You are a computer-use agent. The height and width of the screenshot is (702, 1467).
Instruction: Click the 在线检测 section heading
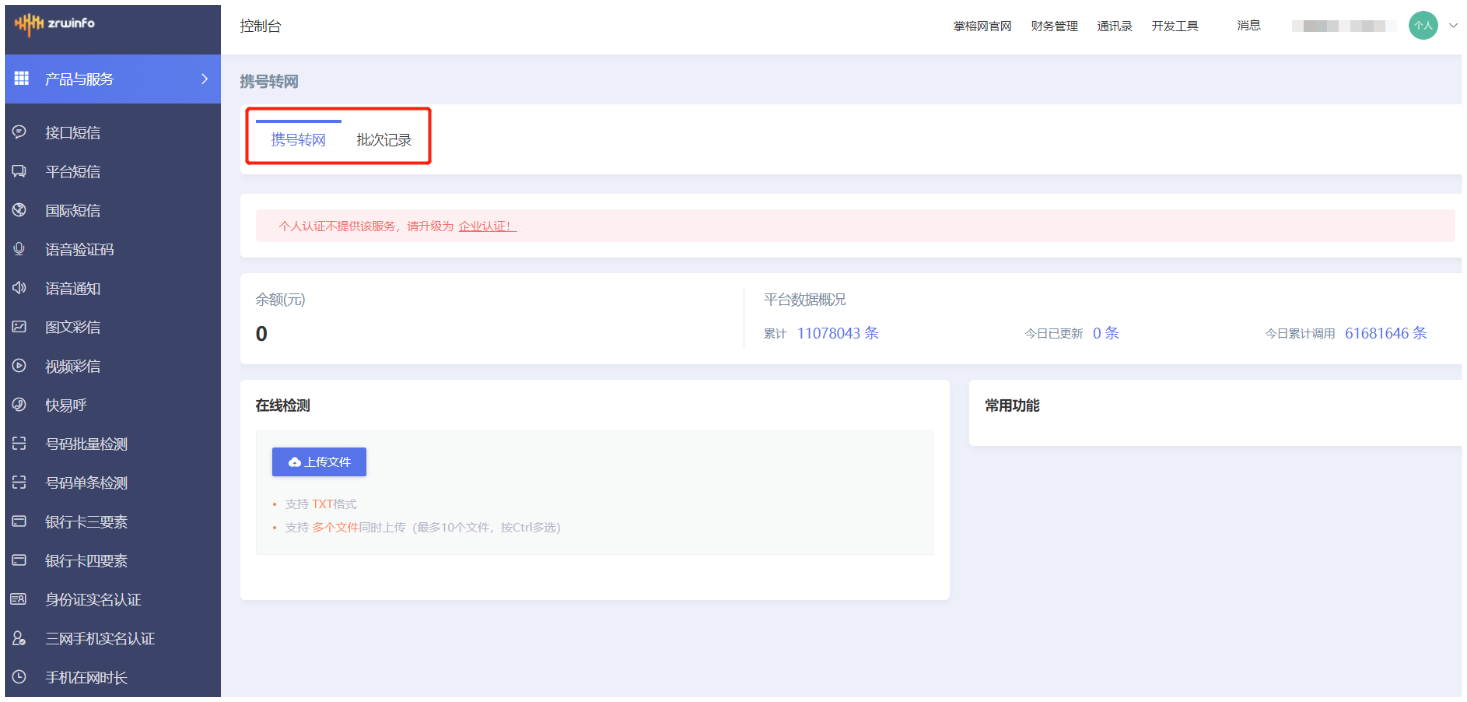(283, 405)
